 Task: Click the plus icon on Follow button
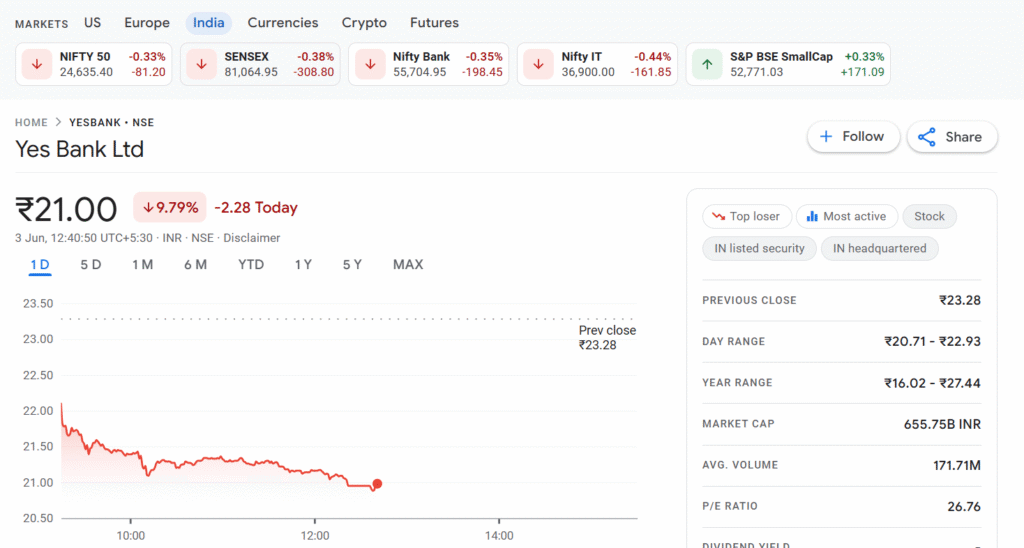[826, 137]
